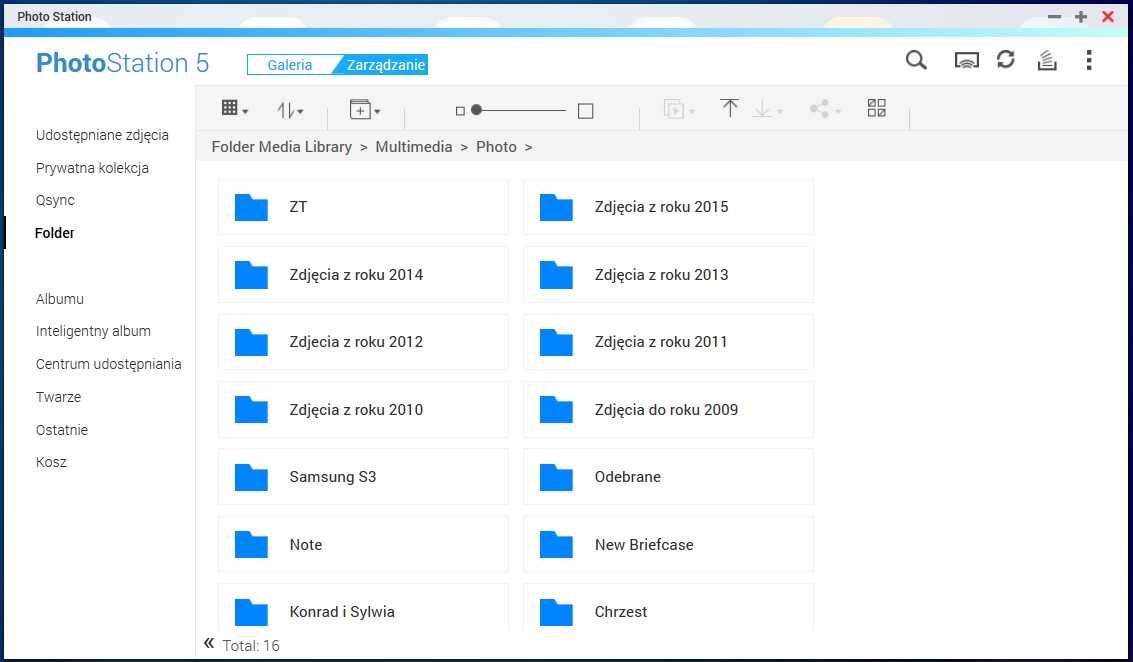Click Zdjęcia z roku 2011 folder icon

[x=556, y=342]
